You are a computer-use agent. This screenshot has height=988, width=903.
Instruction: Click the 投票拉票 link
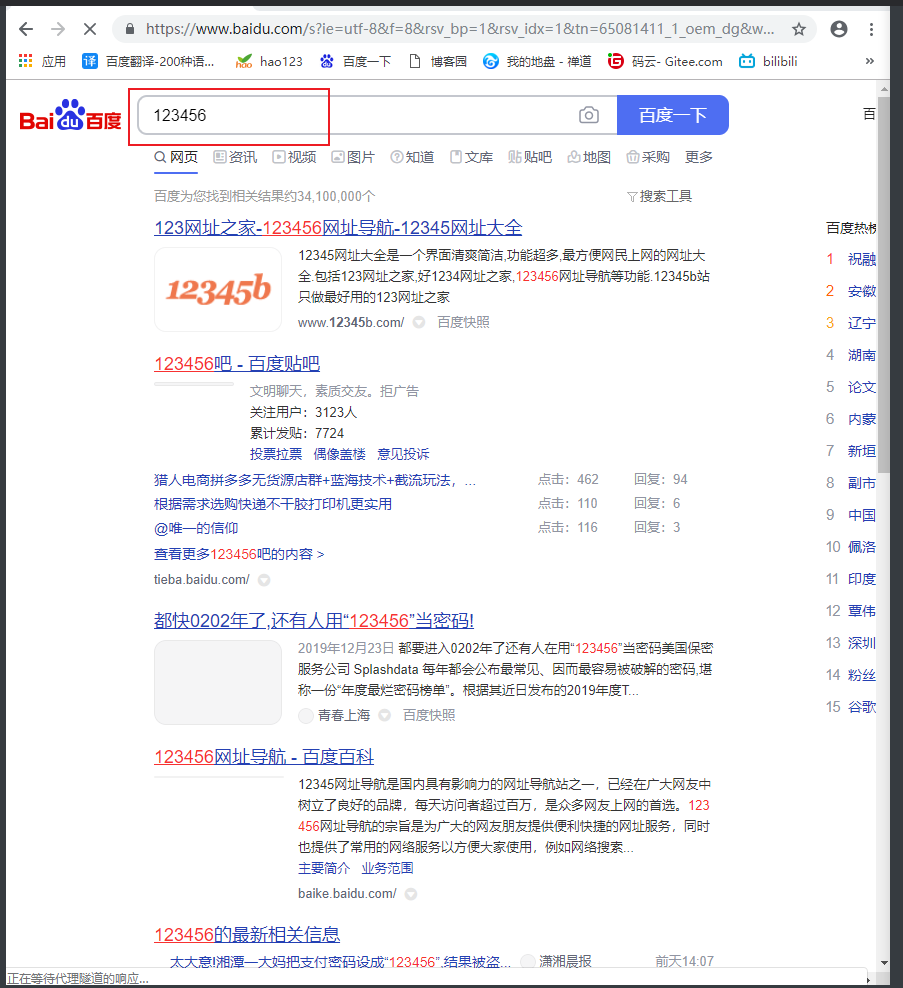tap(275, 454)
